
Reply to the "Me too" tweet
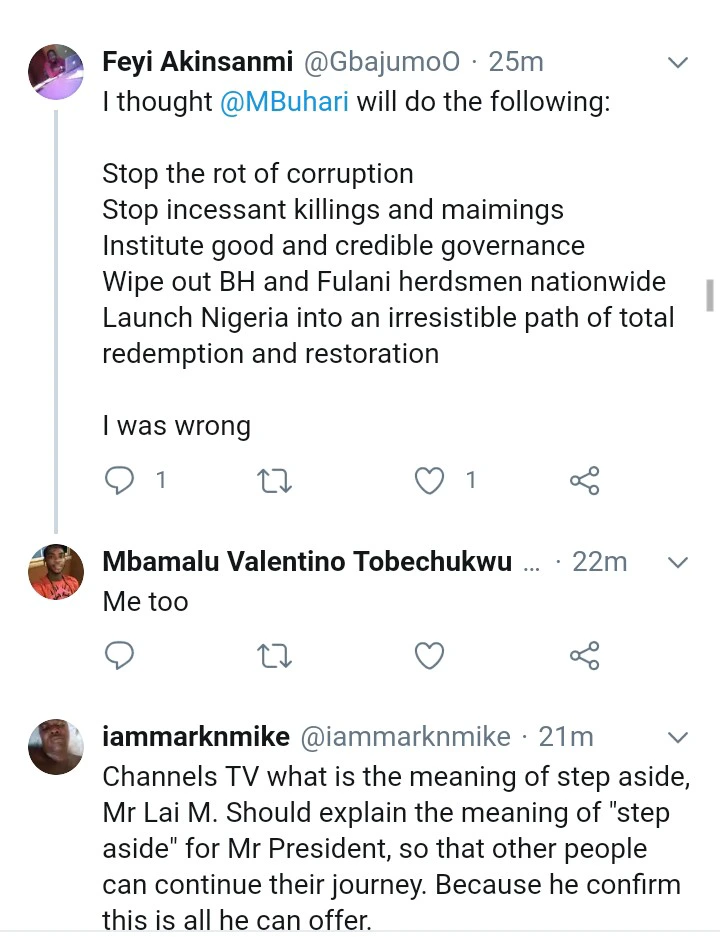click(x=120, y=656)
